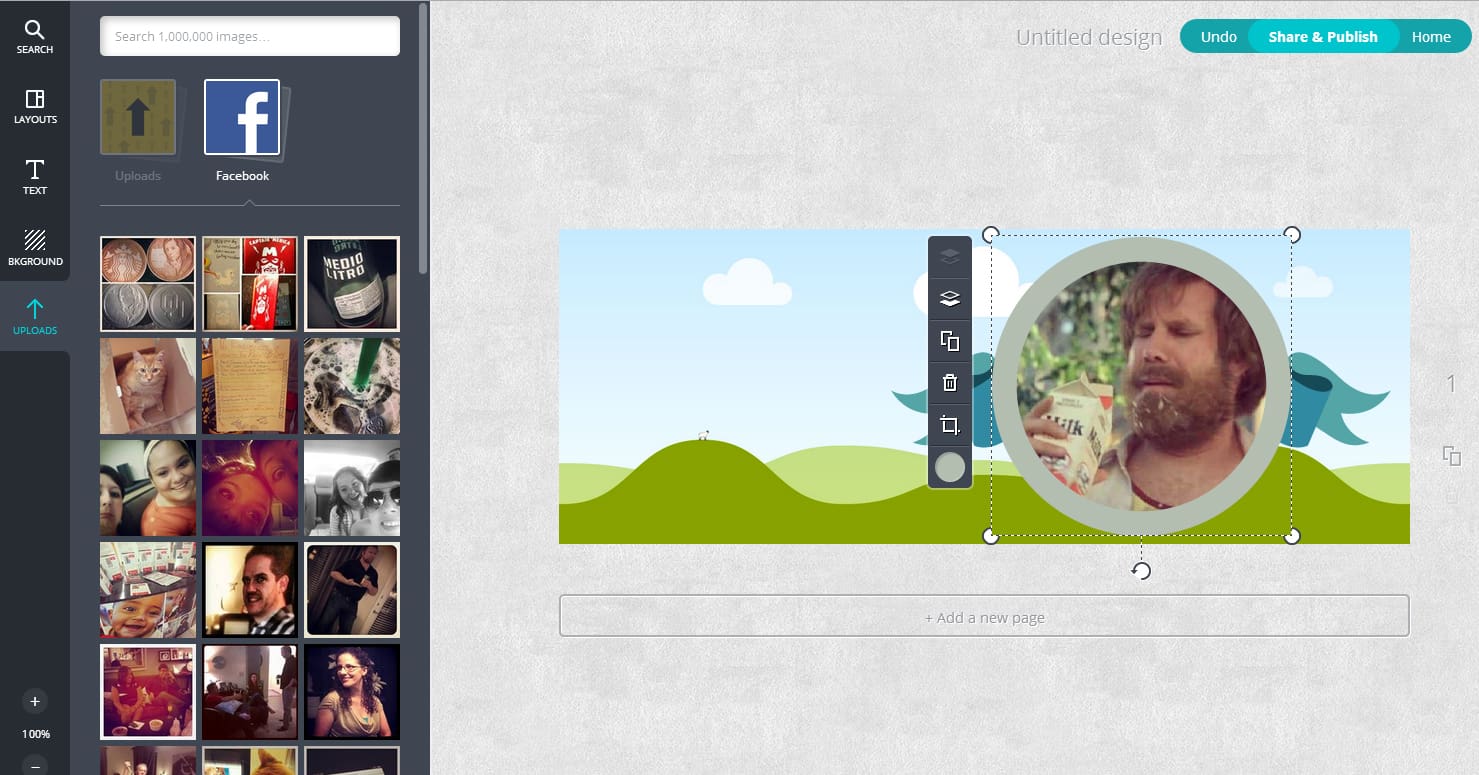The height and width of the screenshot is (775, 1479).
Task: Open the Search panel in sidebar
Action: coord(34,37)
